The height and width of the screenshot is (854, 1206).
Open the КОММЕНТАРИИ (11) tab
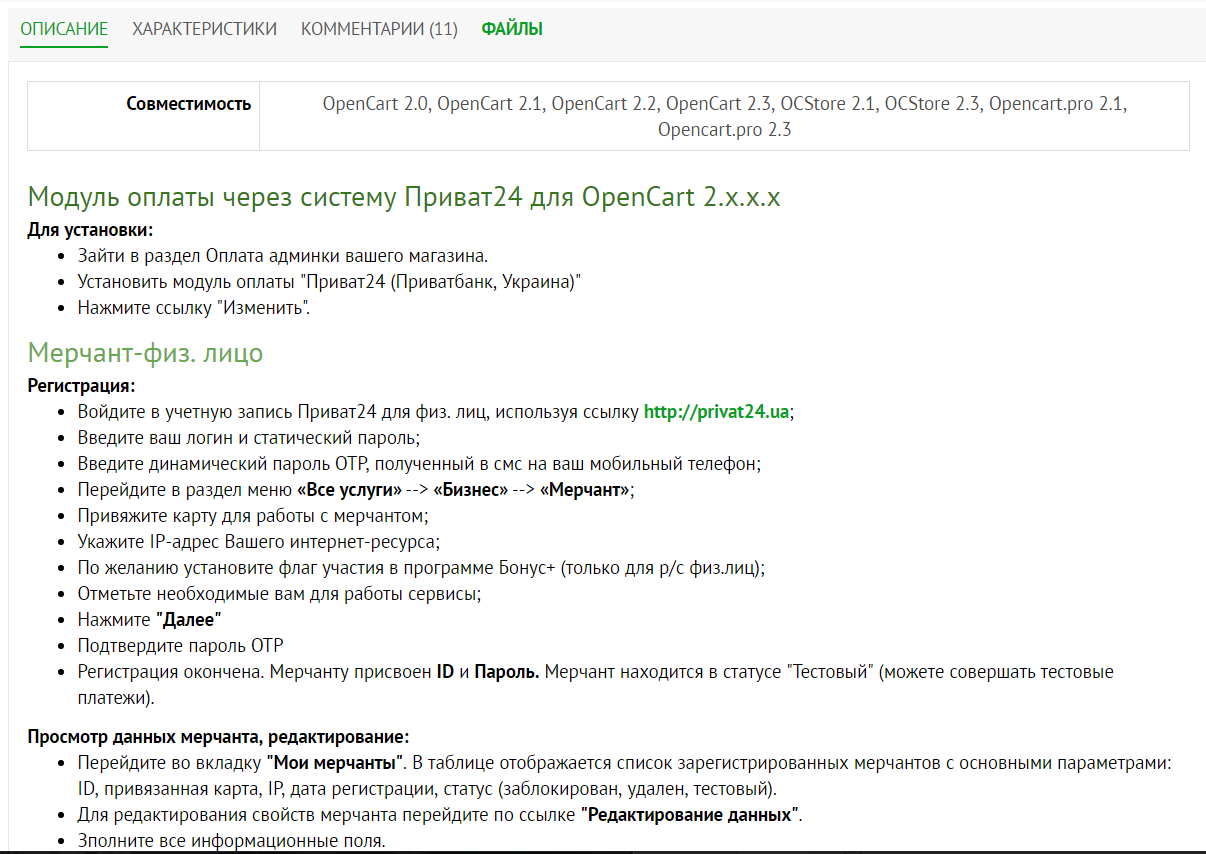tap(379, 29)
